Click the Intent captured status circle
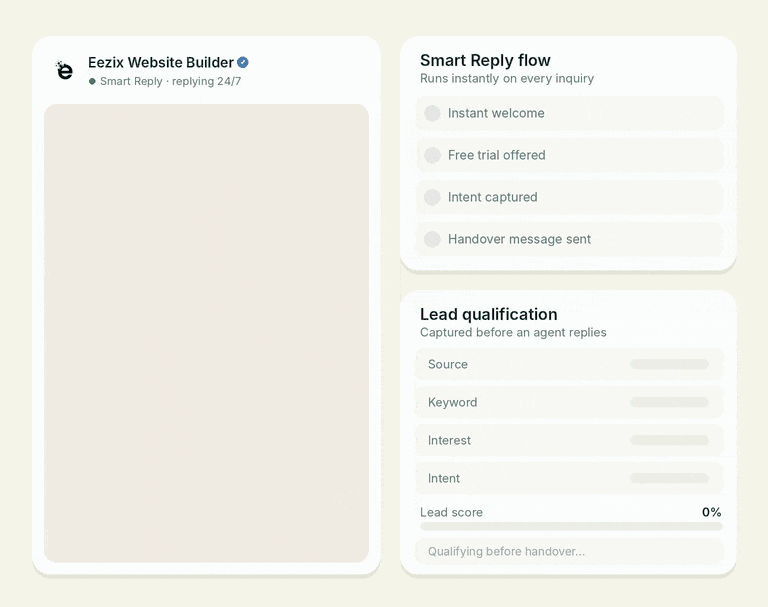 click(432, 197)
